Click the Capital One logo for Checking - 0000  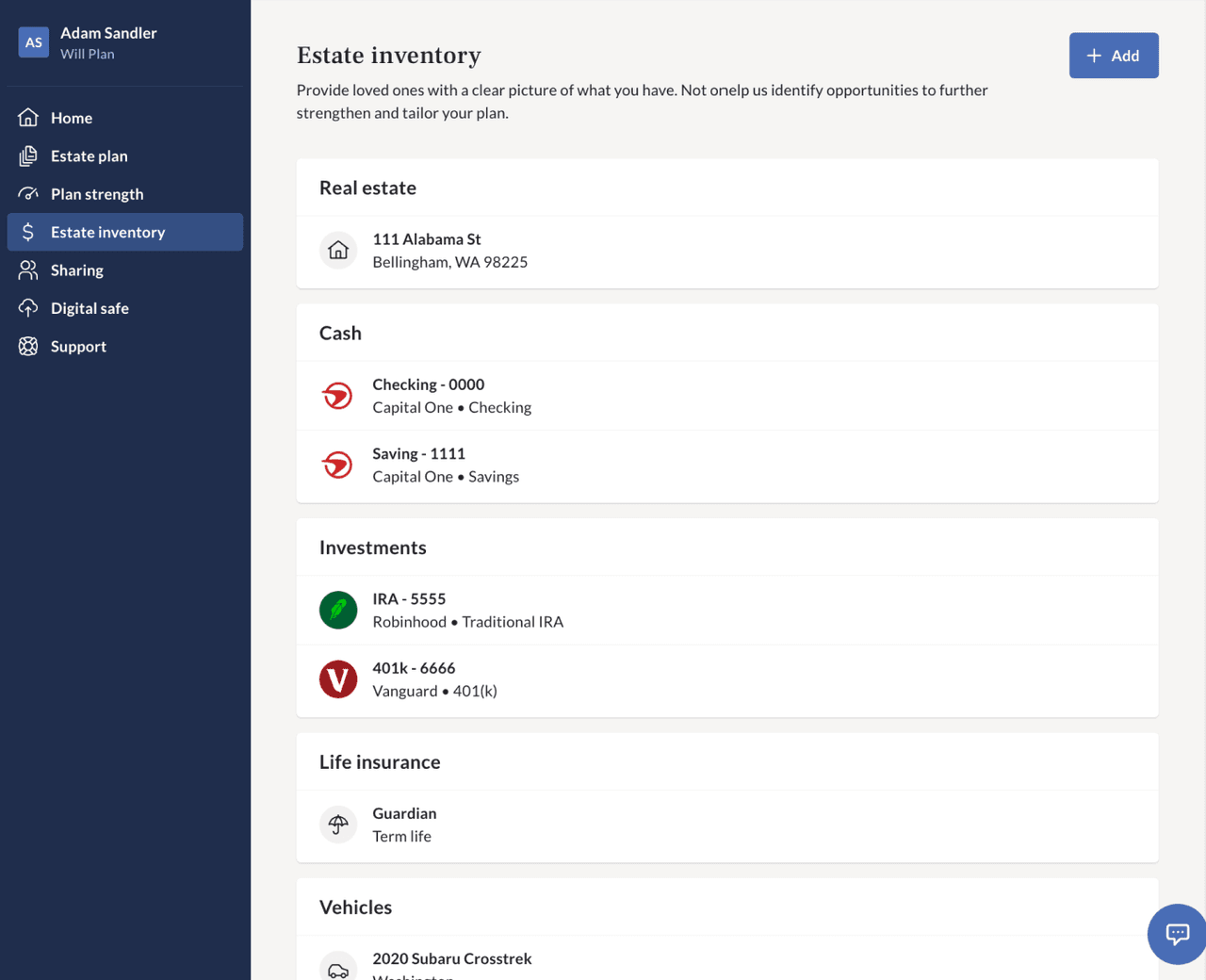pyautogui.click(x=338, y=396)
